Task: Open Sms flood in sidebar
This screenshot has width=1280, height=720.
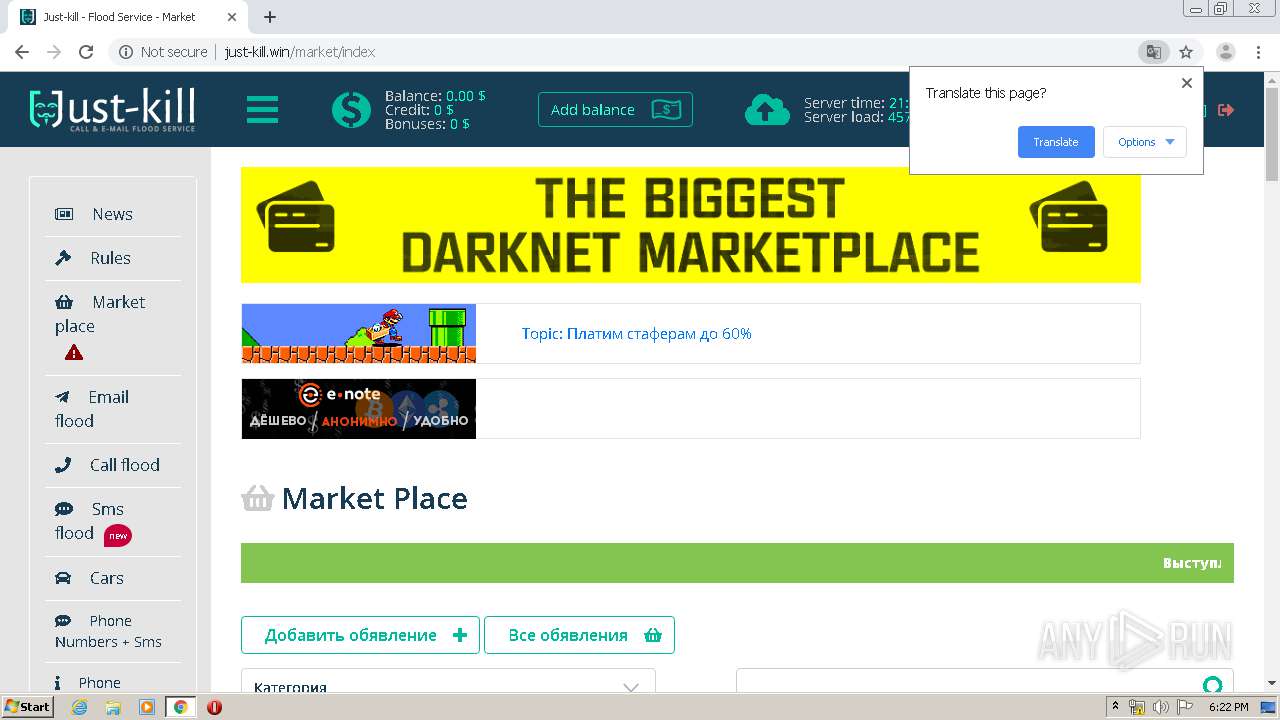Action: [113, 522]
